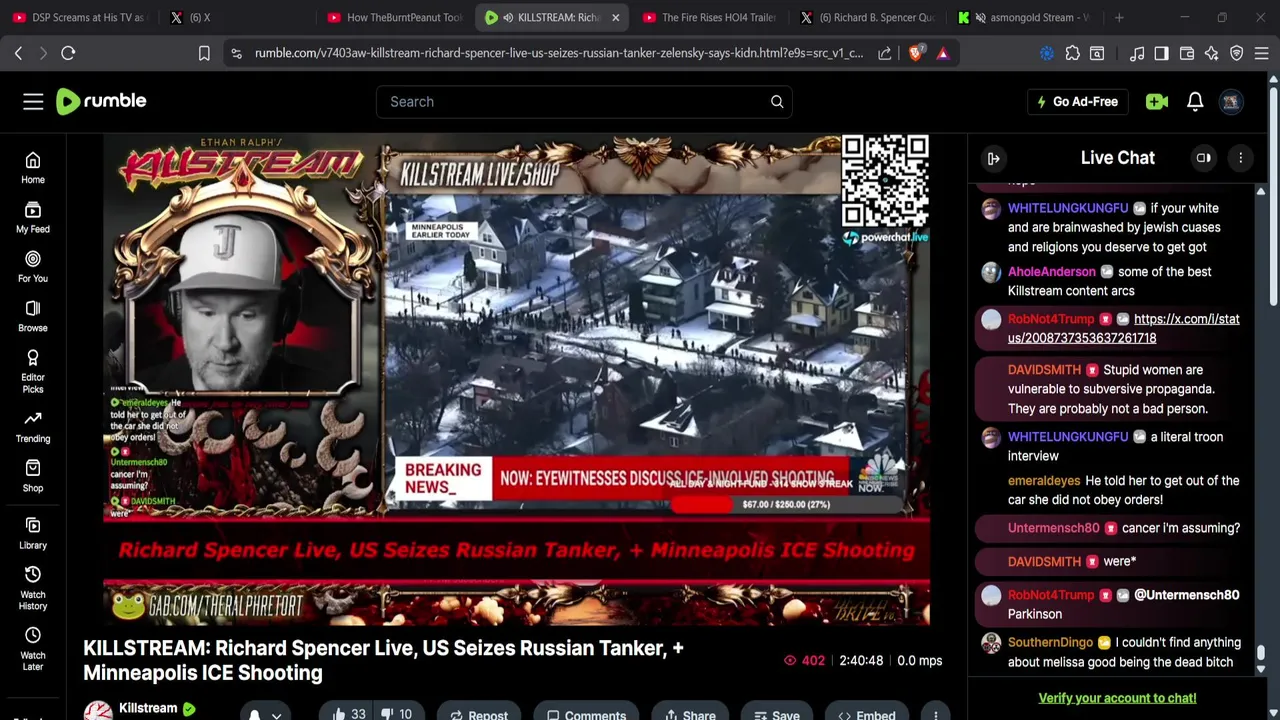Dislike the video with thumbs down
This screenshot has width=1280, height=720.
tap(398, 713)
